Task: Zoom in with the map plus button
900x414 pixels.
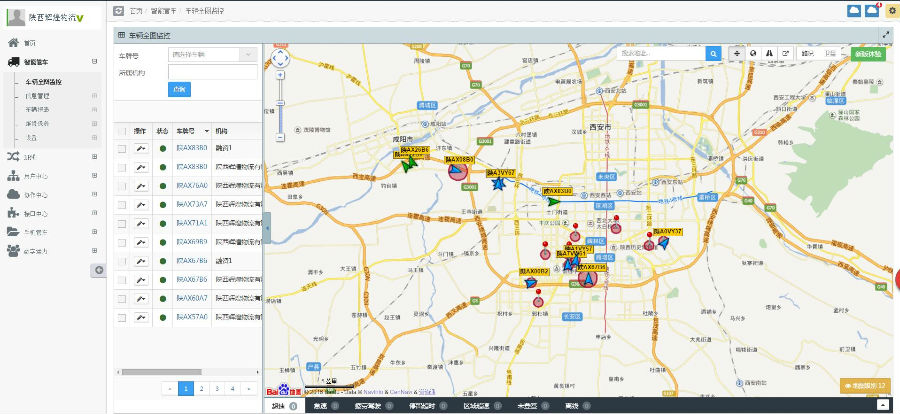Action: click(x=280, y=75)
